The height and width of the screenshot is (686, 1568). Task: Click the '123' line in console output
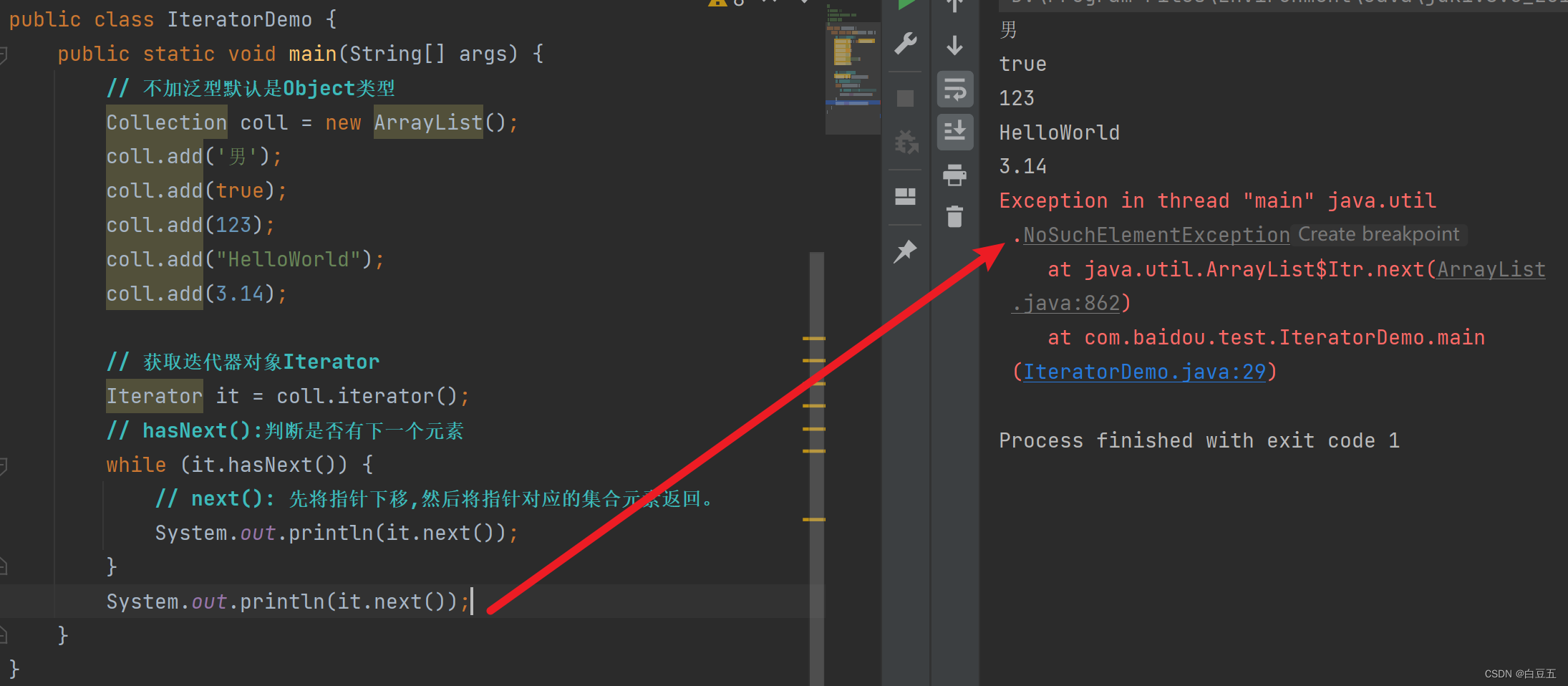click(1017, 98)
